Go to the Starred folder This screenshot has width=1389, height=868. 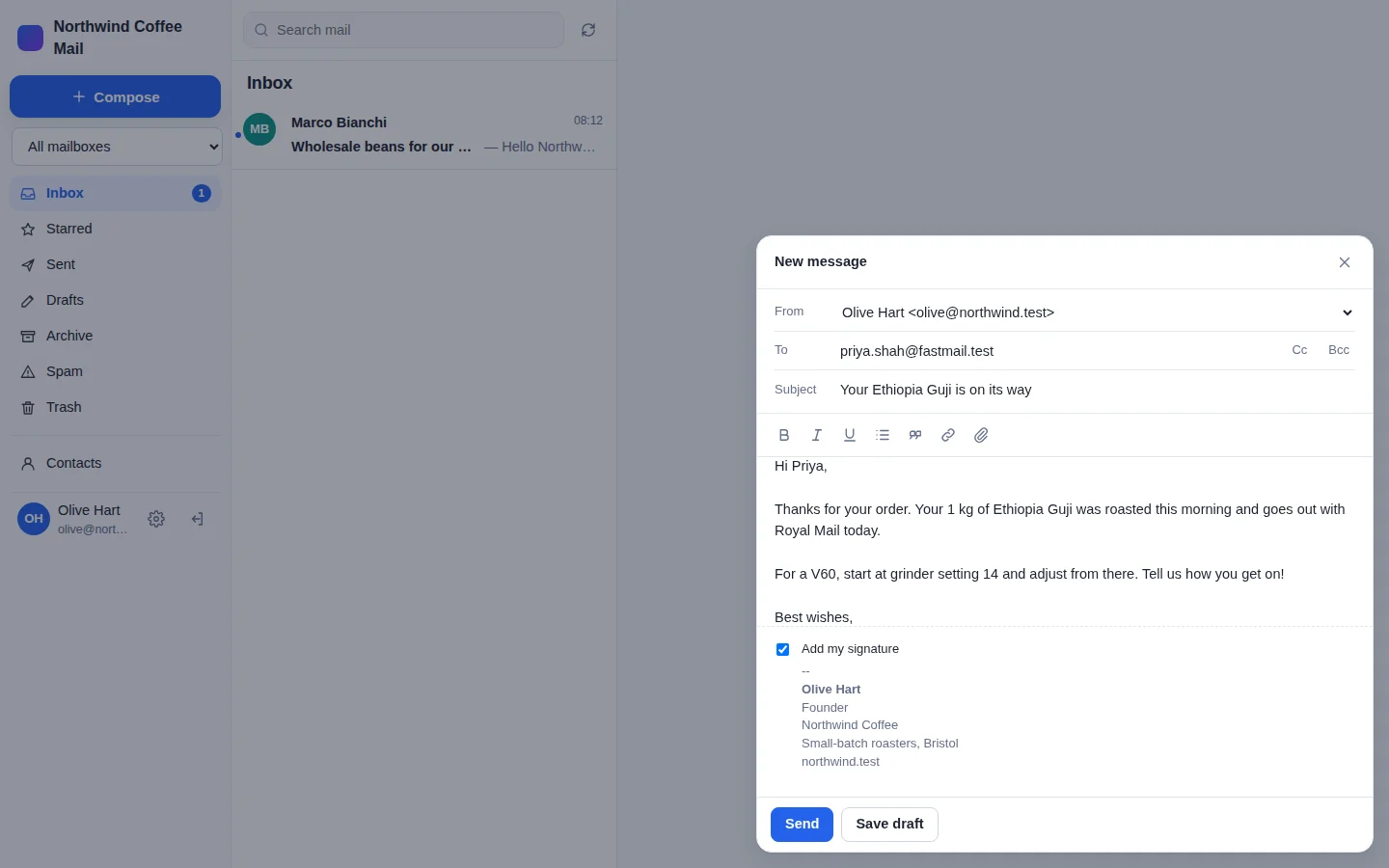(116, 229)
